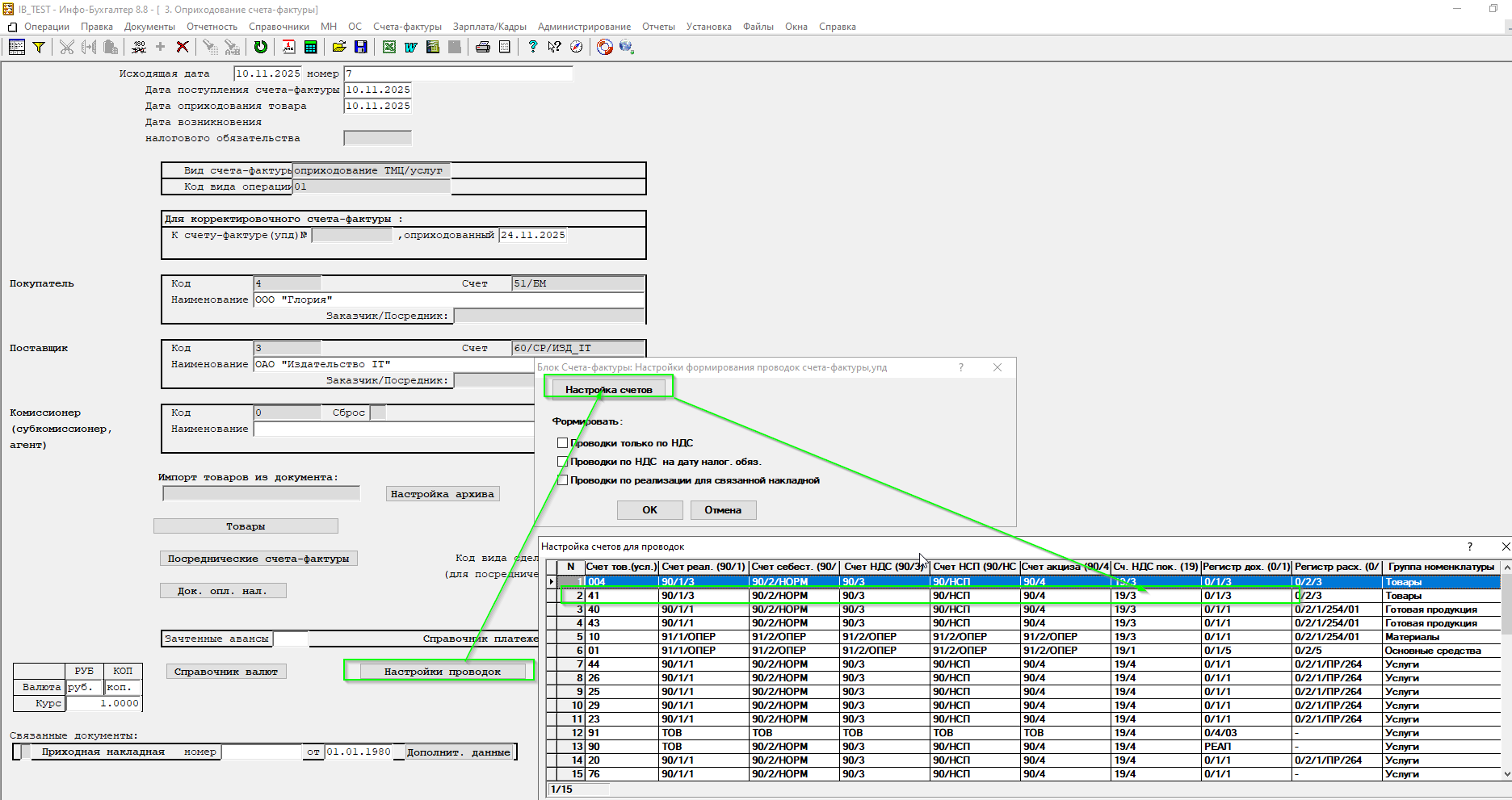The image size is (1512, 800).
Task: Click the red X delete icon
Action: point(183,47)
